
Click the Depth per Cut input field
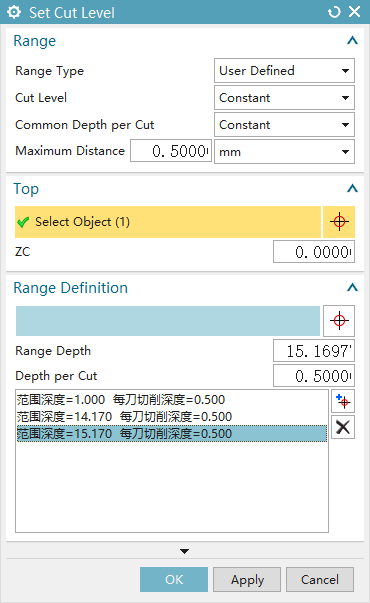314,376
